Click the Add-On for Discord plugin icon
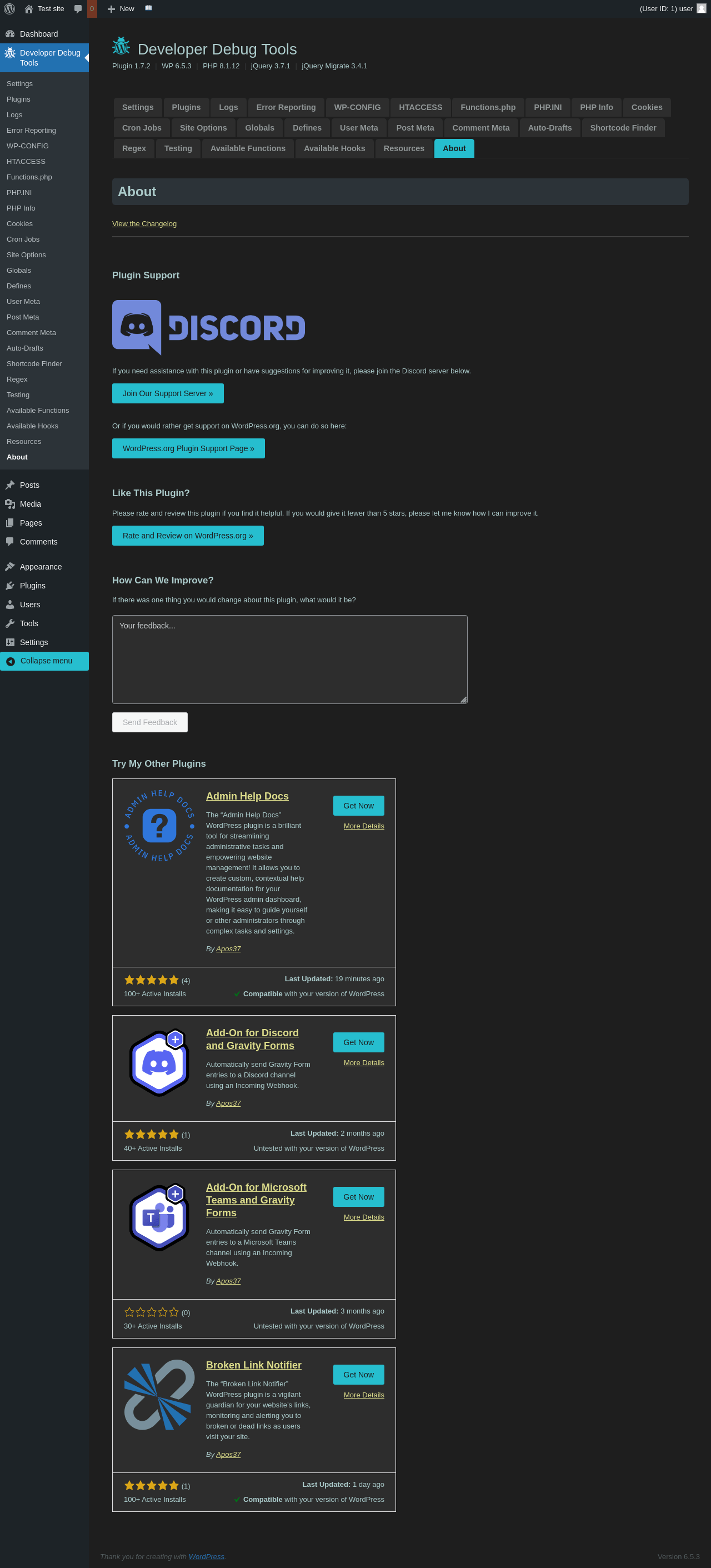 click(159, 1063)
